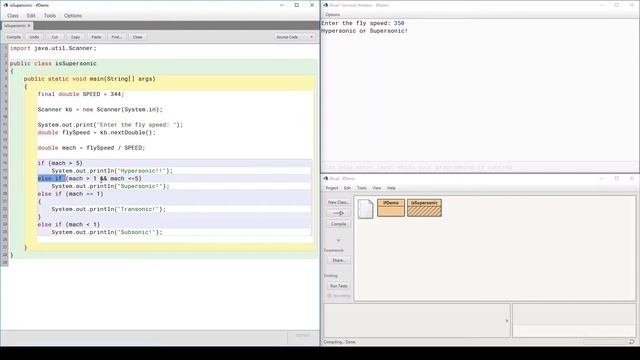
Task: Open Tools menu in BlueJ main window
Action: pos(362,188)
